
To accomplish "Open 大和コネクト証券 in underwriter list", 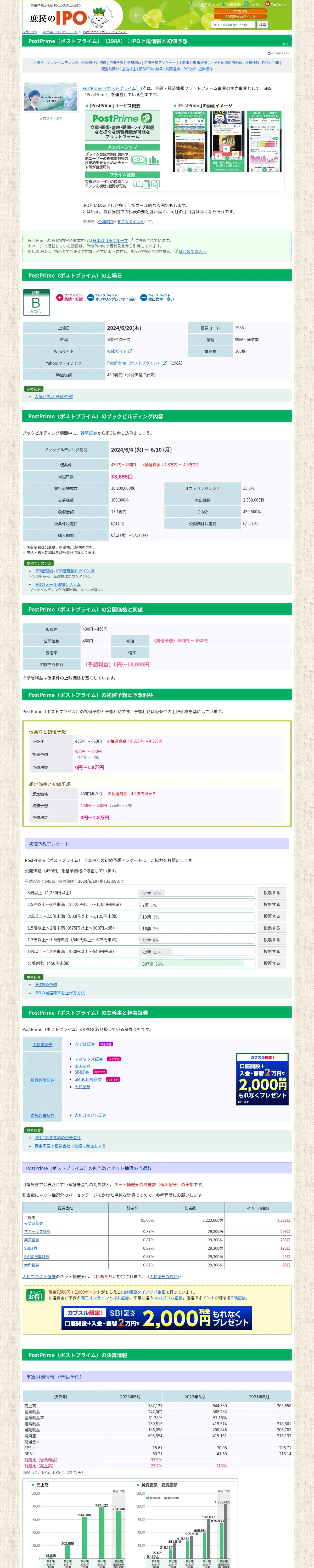I will click(x=90, y=1115).
